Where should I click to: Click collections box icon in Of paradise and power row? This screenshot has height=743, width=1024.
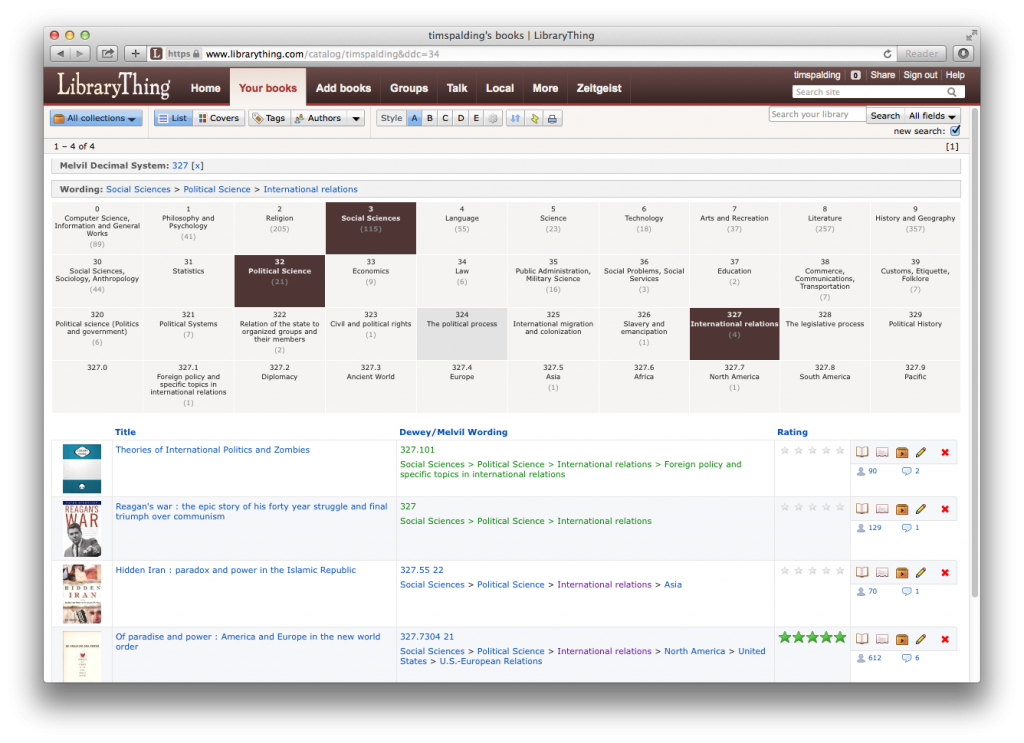coord(902,639)
